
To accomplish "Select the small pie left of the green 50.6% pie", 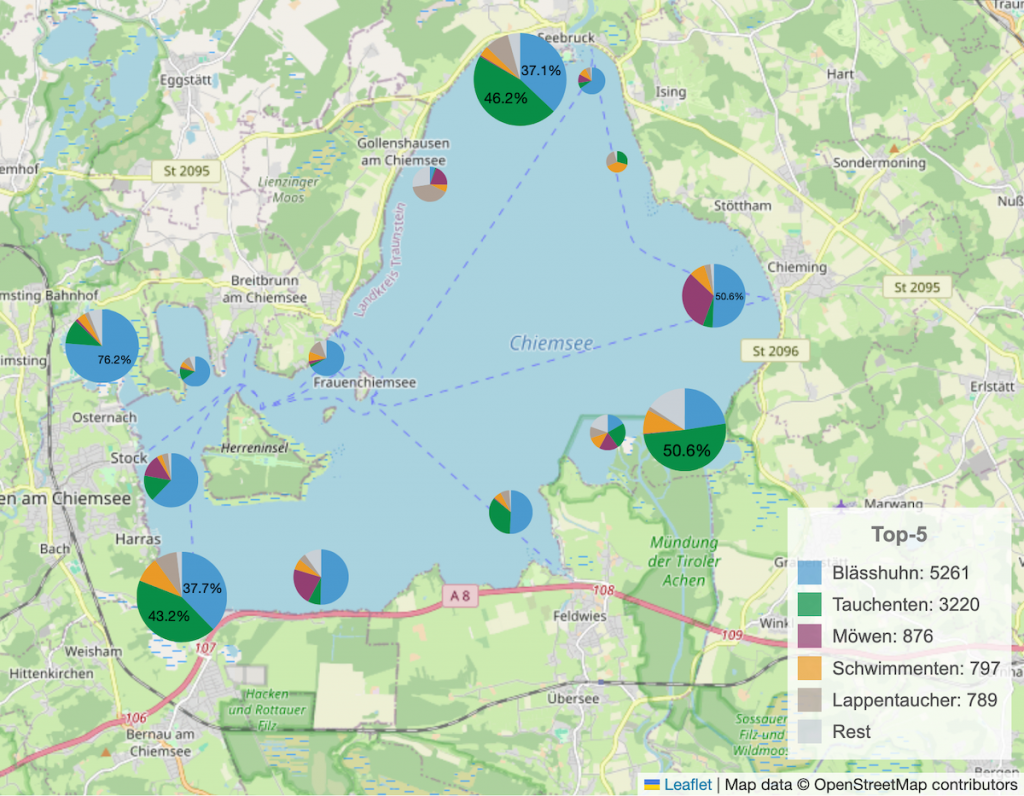I will (607, 432).
